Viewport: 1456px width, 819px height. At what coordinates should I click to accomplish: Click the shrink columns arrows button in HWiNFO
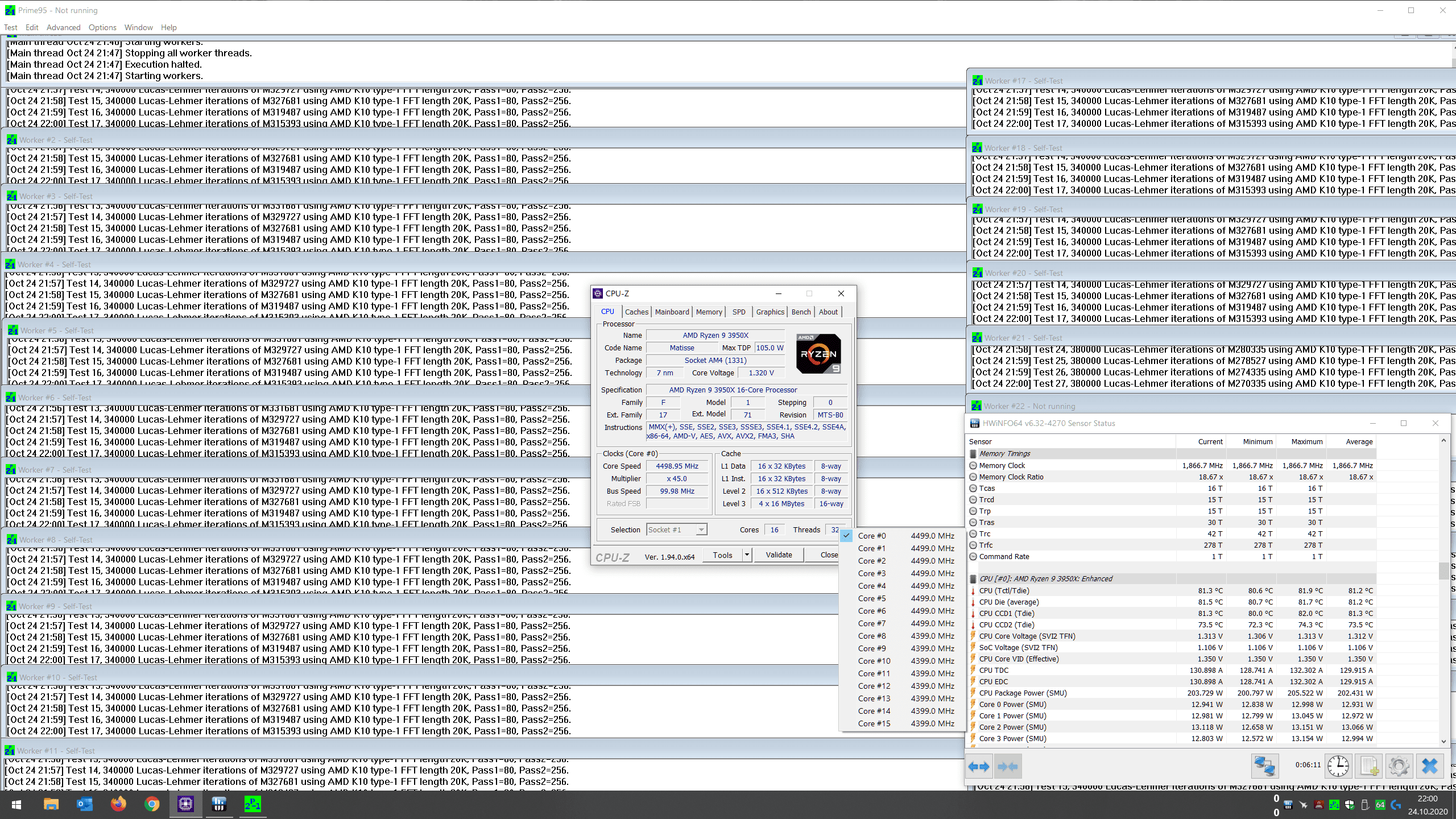point(1008,766)
